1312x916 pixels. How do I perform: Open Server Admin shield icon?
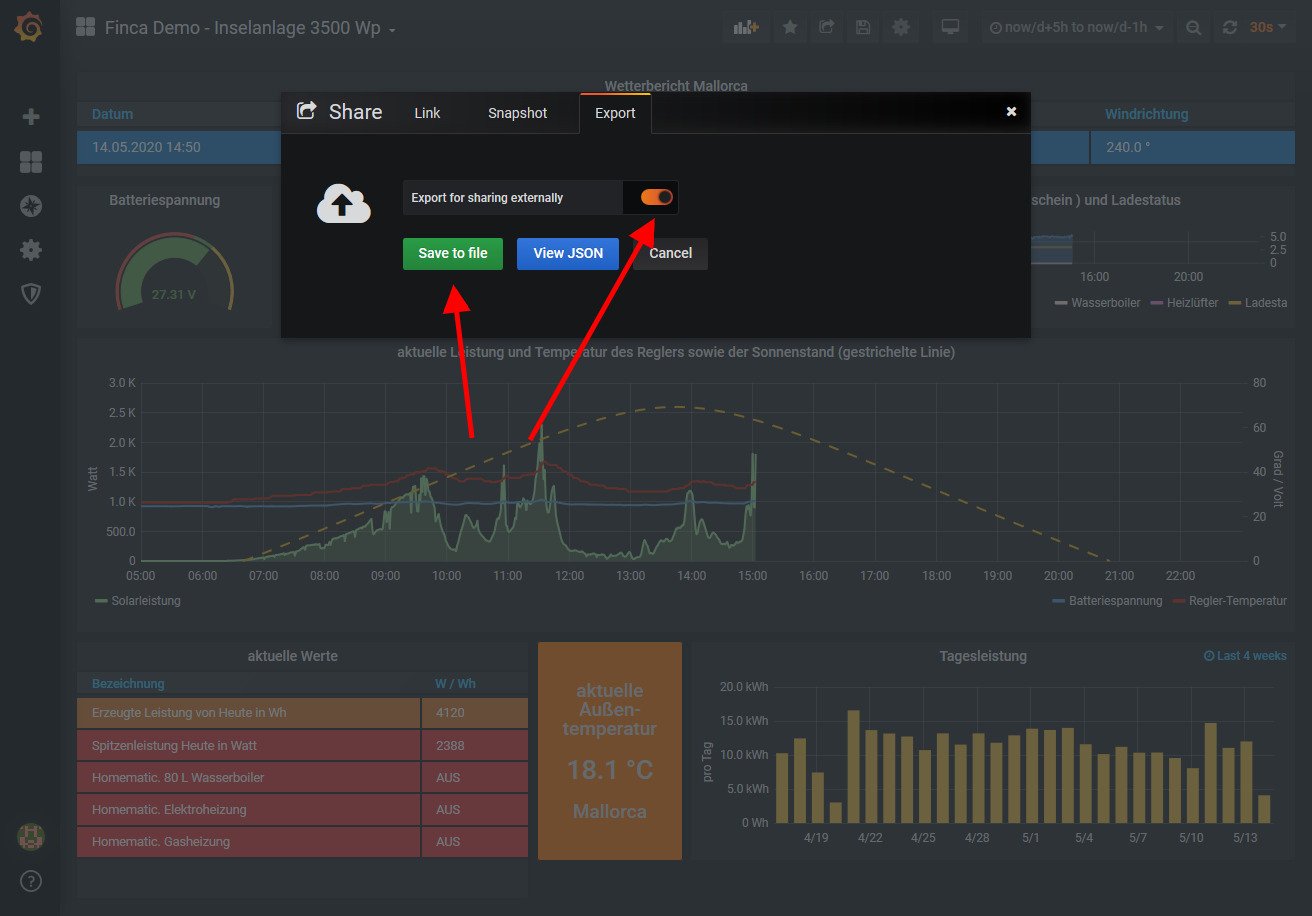[31, 294]
